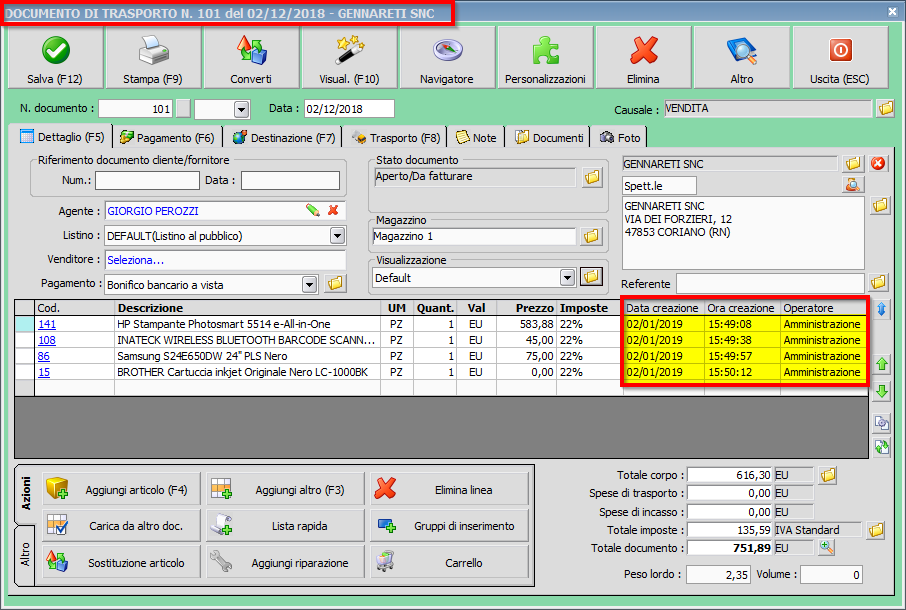
Task: Click the Aggiungi articolo (F4) button
Action: [121, 490]
